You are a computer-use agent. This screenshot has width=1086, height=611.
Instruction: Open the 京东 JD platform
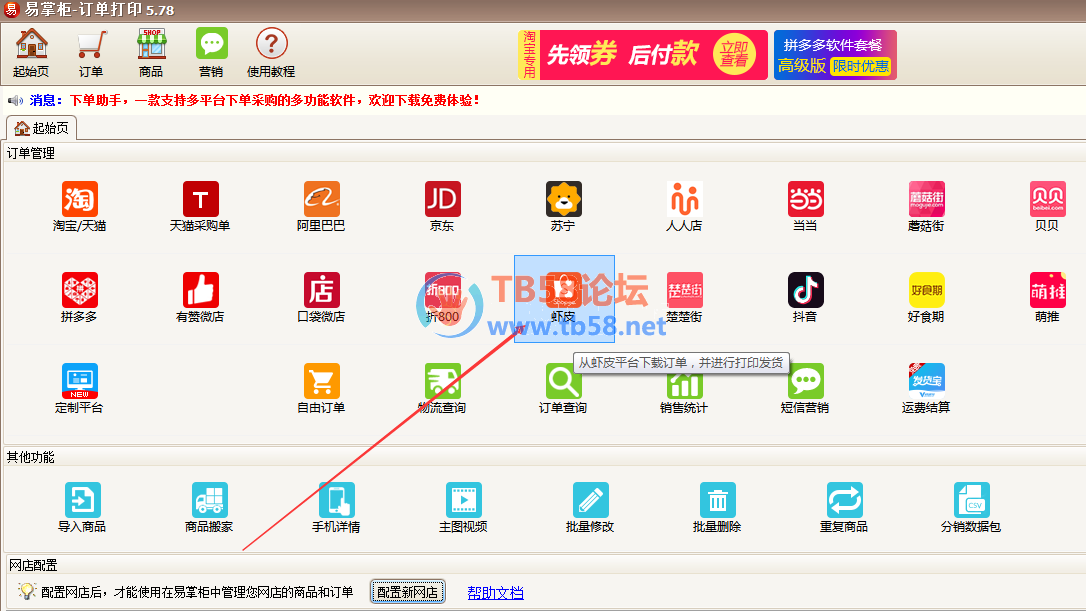click(443, 206)
